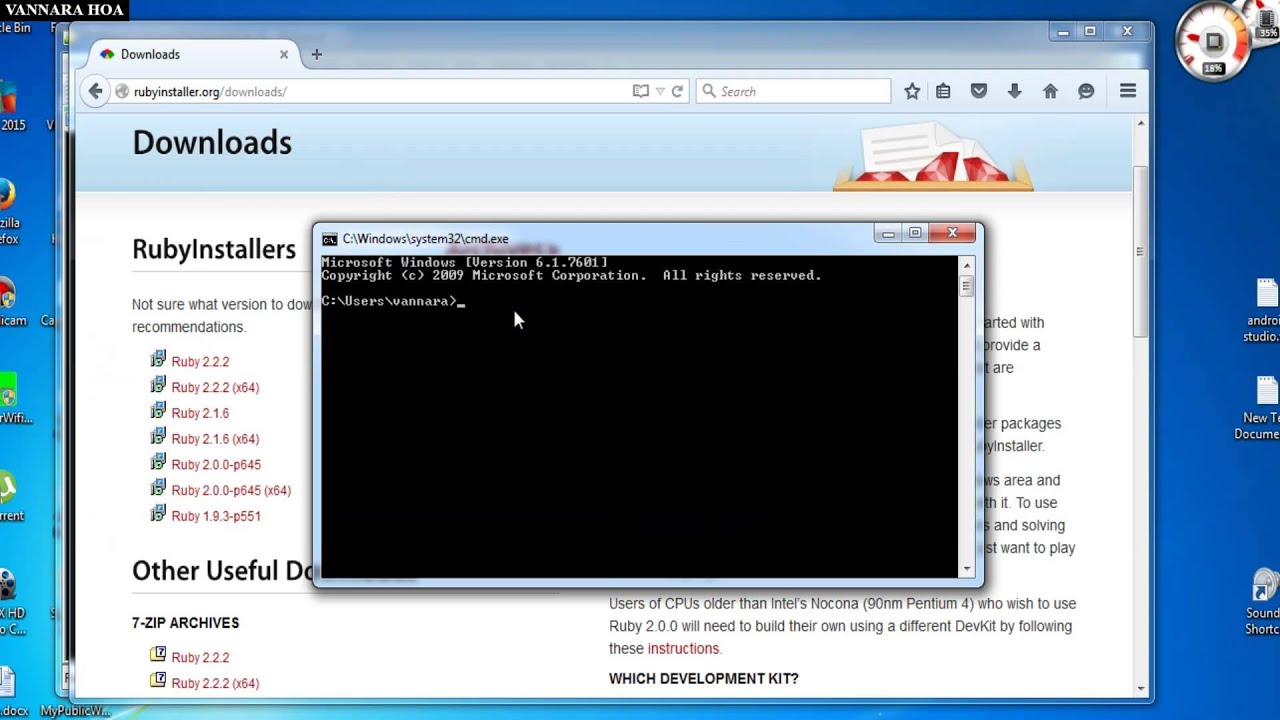This screenshot has width=1280, height=720.
Task: Click Firefox page scrollbar down arrow
Action: pos(1140,689)
